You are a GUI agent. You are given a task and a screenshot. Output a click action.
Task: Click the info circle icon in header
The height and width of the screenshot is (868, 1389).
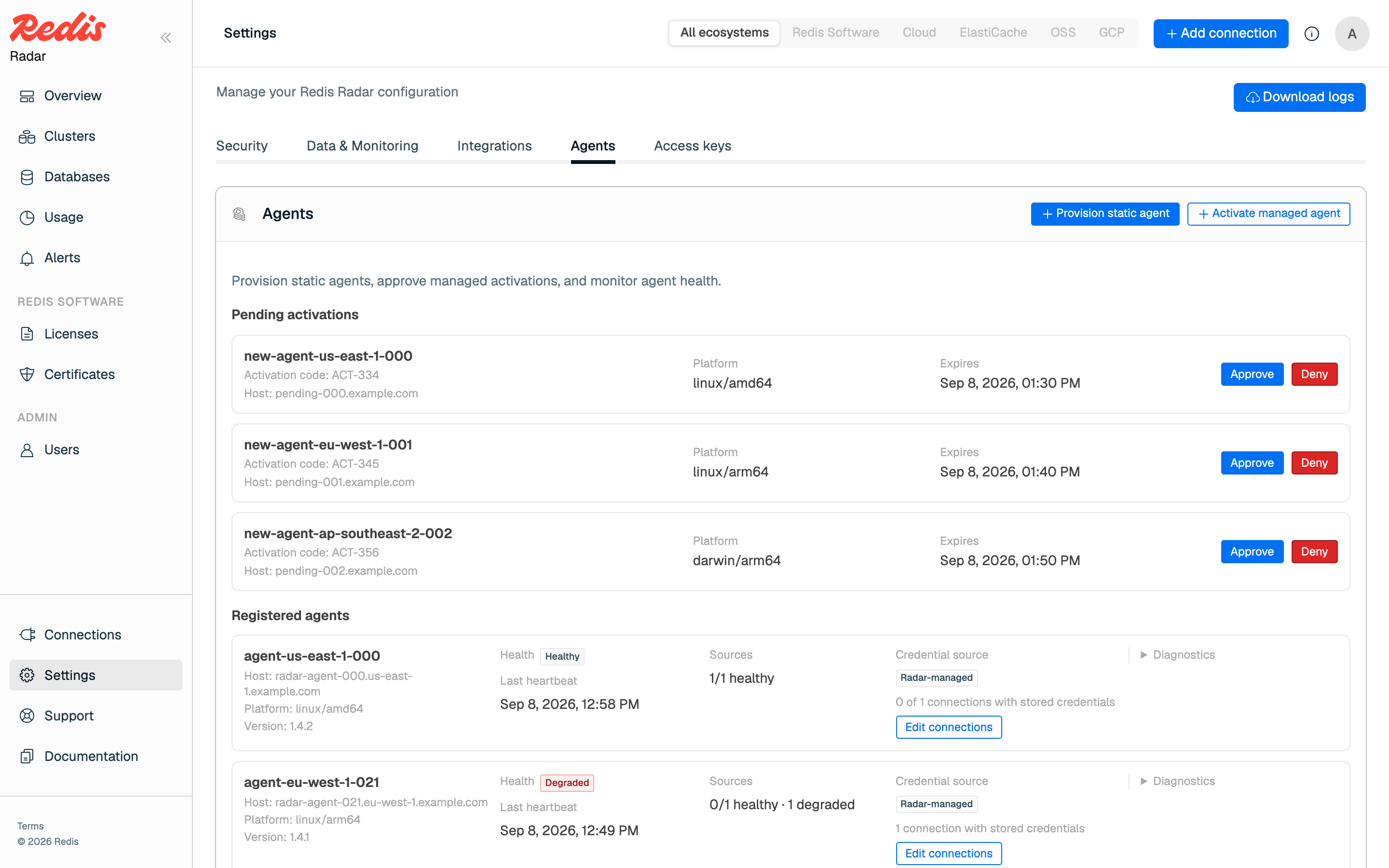click(1311, 34)
